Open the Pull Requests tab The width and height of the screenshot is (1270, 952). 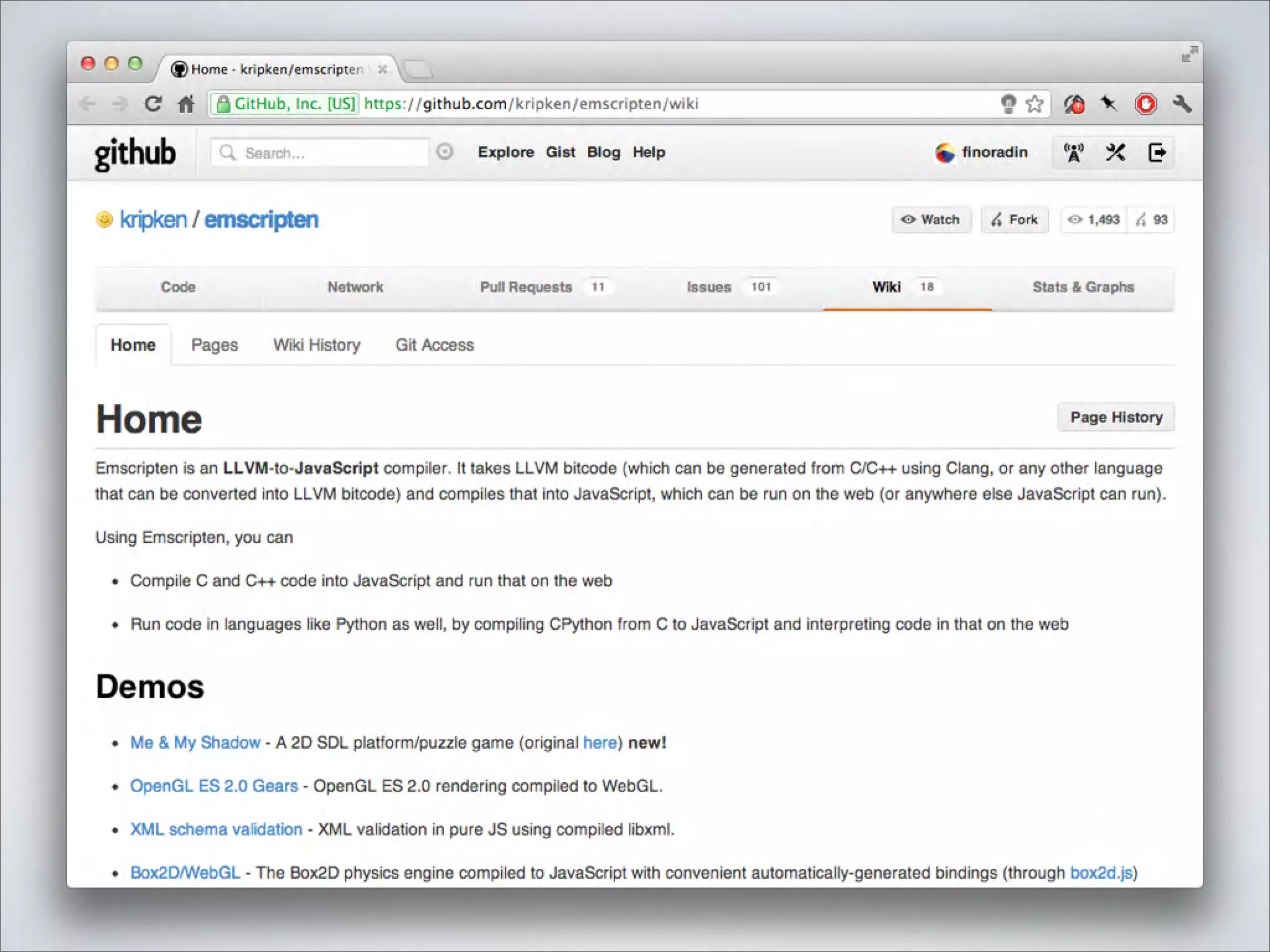point(526,287)
